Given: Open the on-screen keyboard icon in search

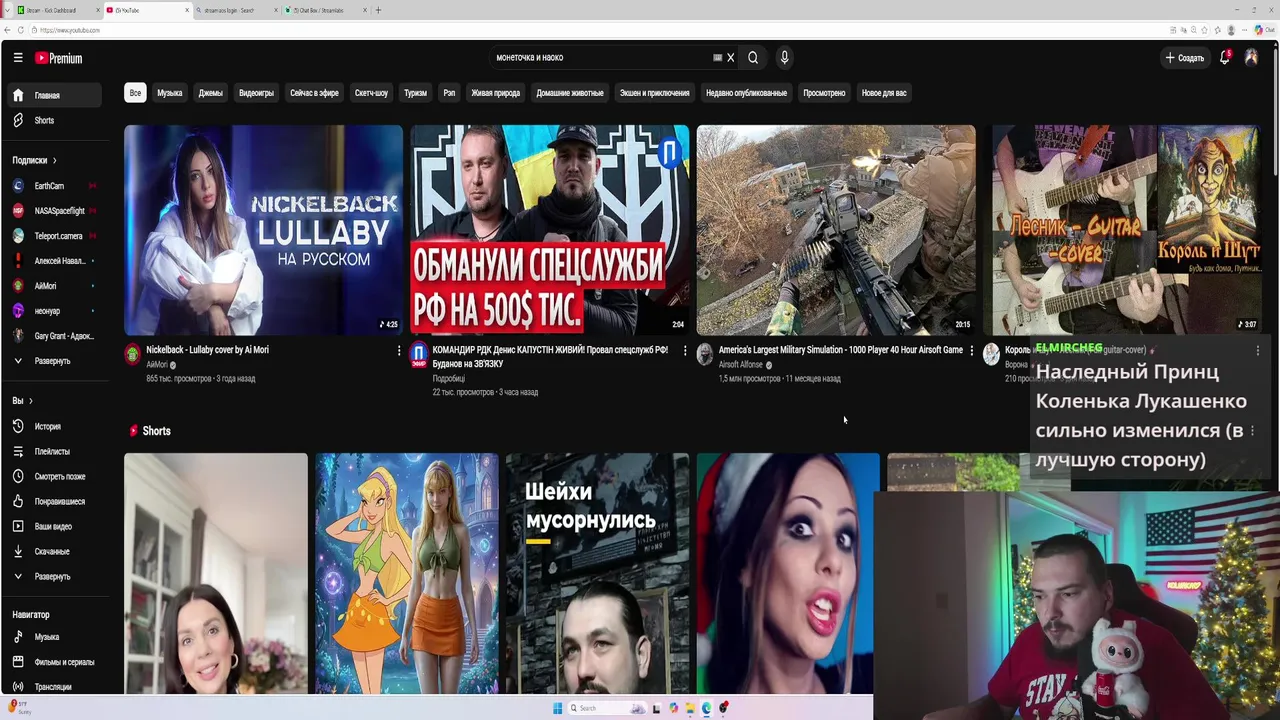Looking at the screenshot, I should coord(717,58).
